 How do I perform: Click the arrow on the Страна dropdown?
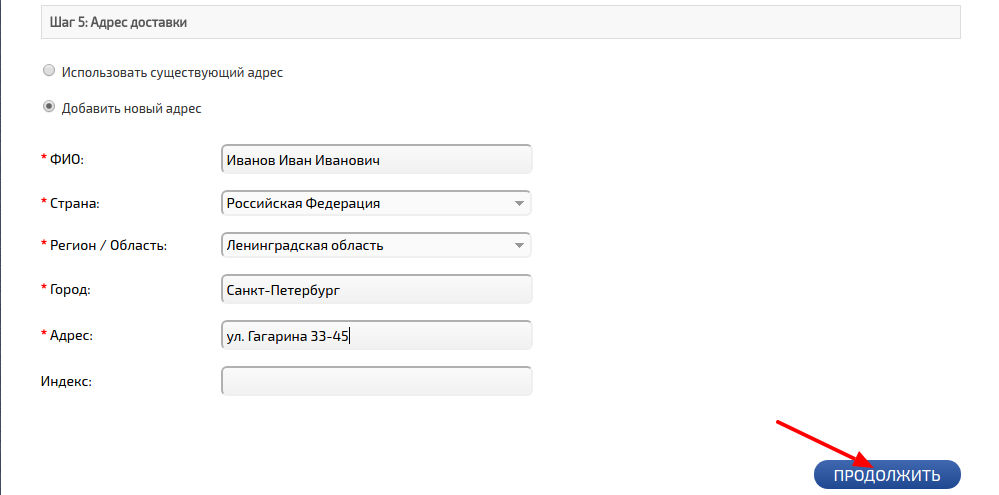(x=518, y=203)
